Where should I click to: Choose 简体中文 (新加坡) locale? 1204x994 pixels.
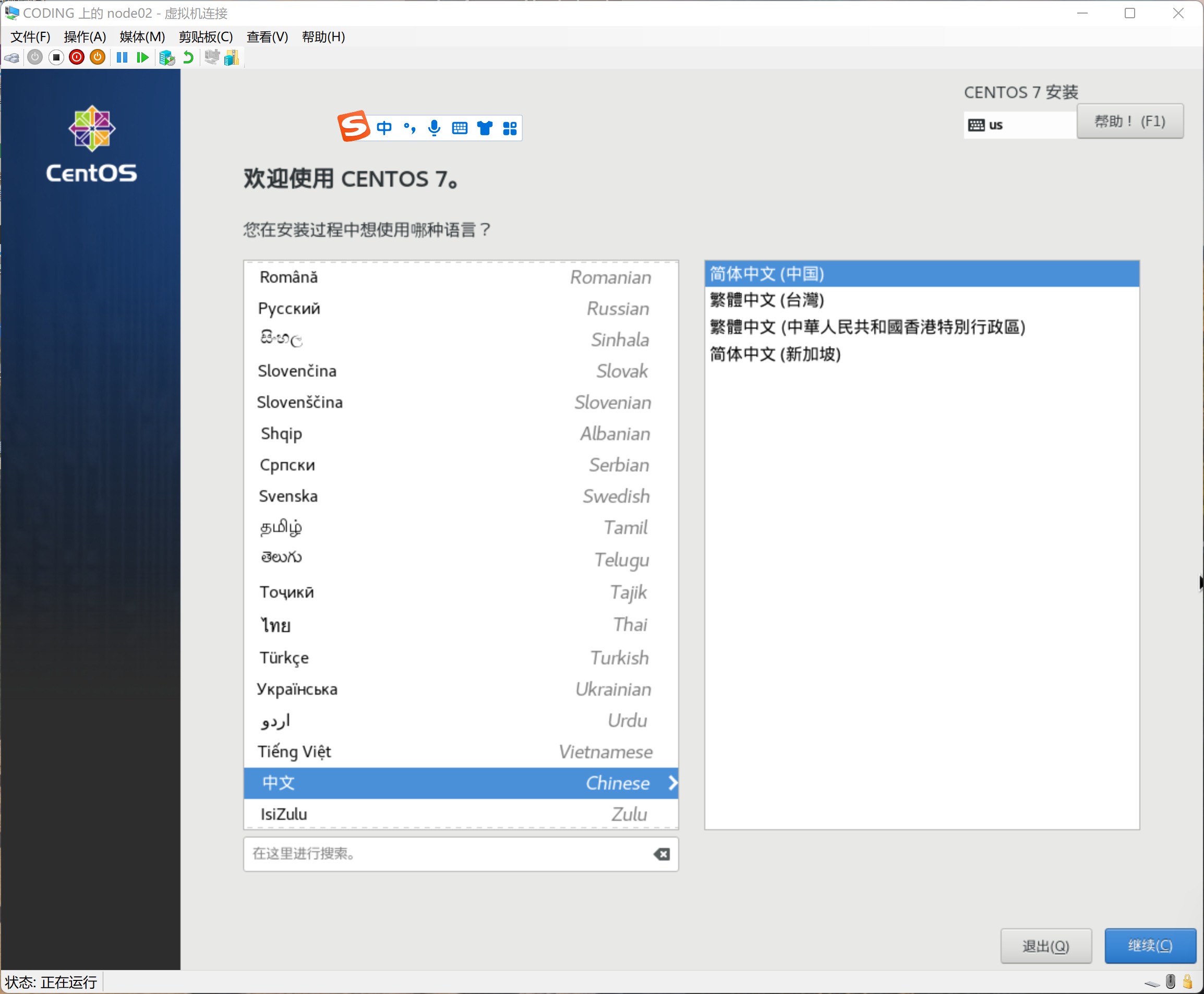[x=922, y=354]
